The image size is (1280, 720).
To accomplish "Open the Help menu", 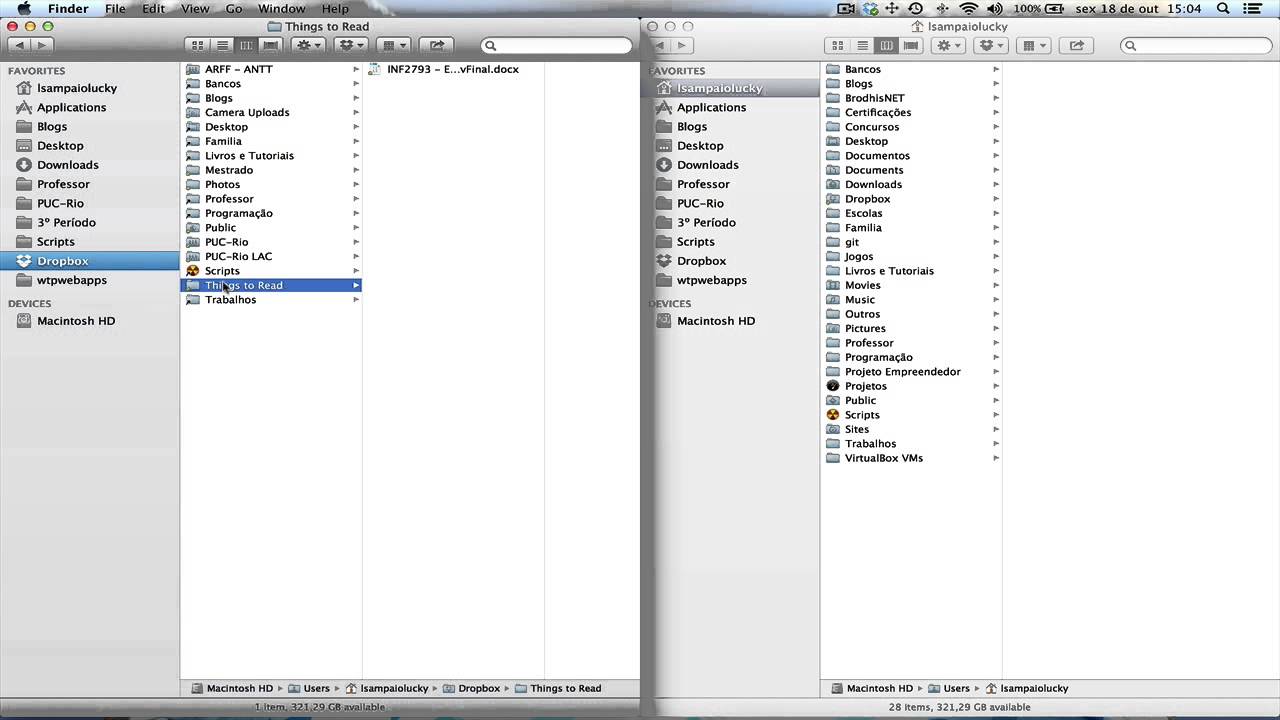I will tap(335, 8).
